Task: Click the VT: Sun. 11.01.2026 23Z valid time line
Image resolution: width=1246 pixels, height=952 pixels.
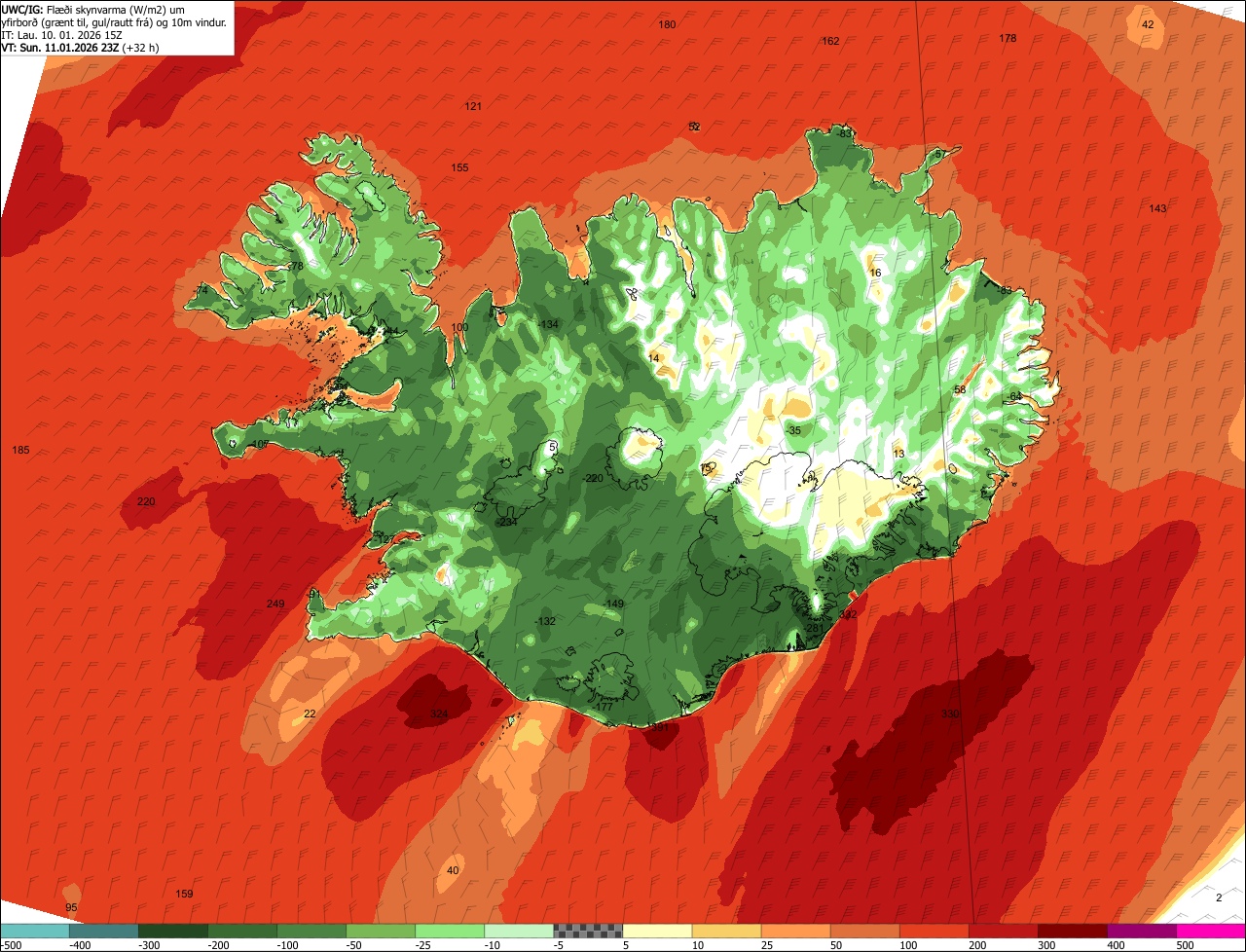Action: point(79,47)
